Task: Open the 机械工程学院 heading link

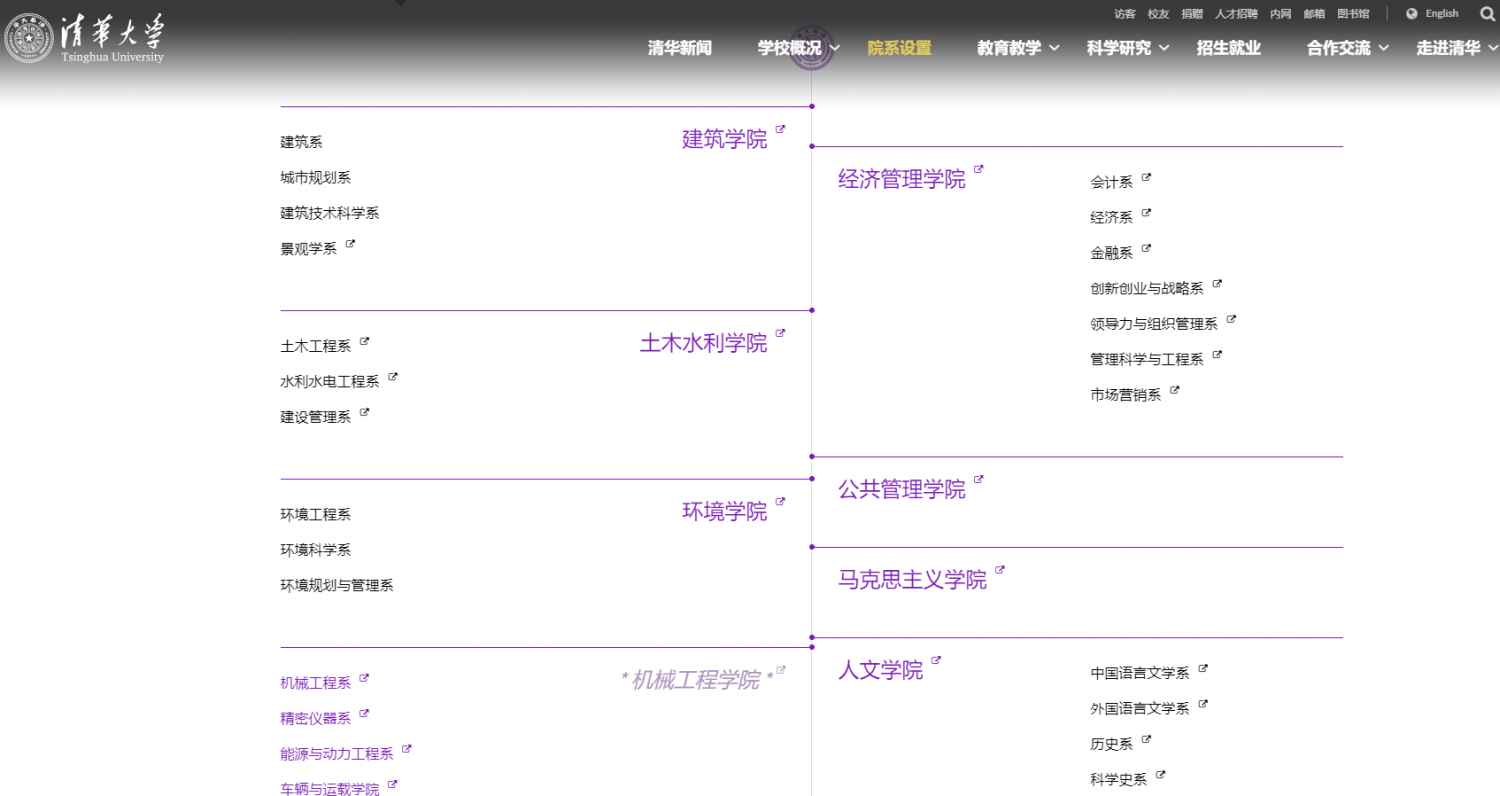Action: tap(697, 680)
